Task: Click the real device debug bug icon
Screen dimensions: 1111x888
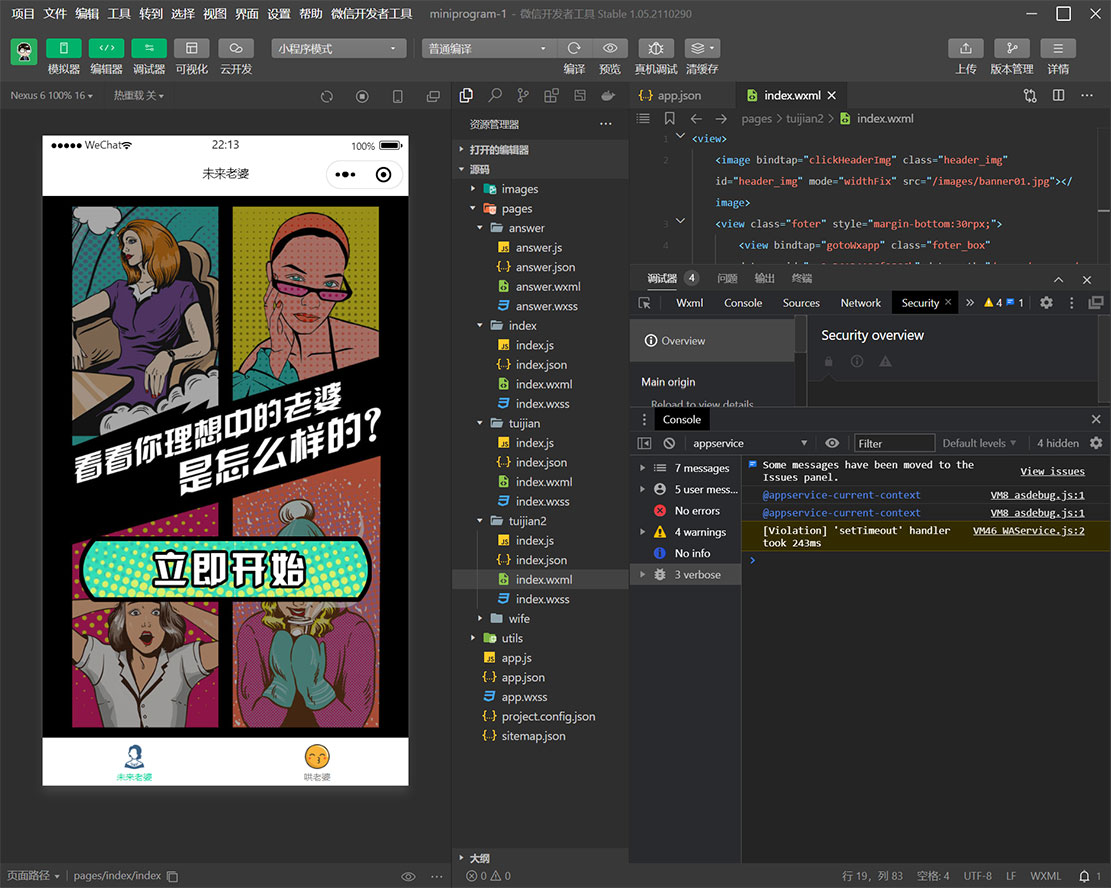Action: click(x=655, y=49)
